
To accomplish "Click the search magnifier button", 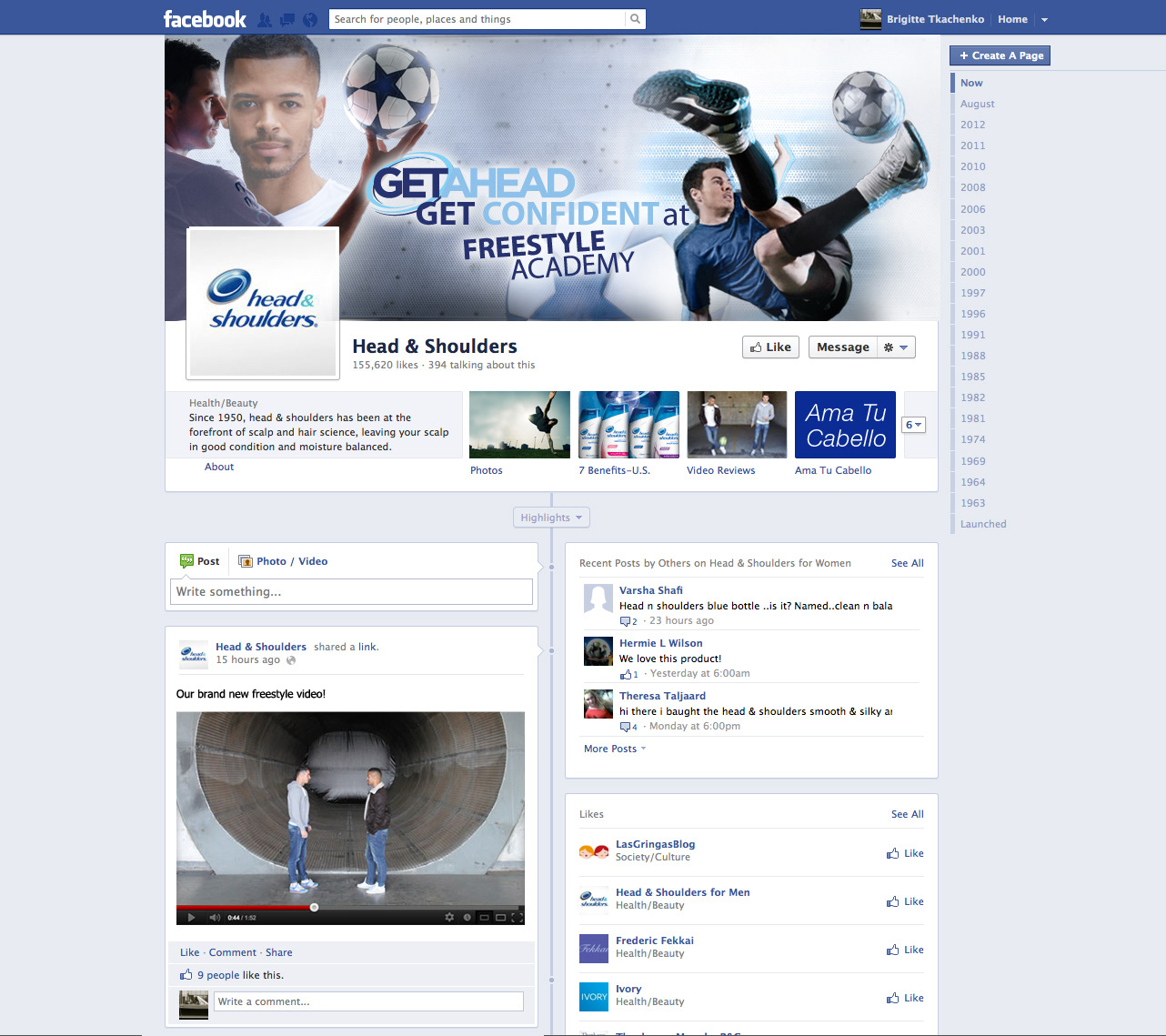I will pos(636,19).
